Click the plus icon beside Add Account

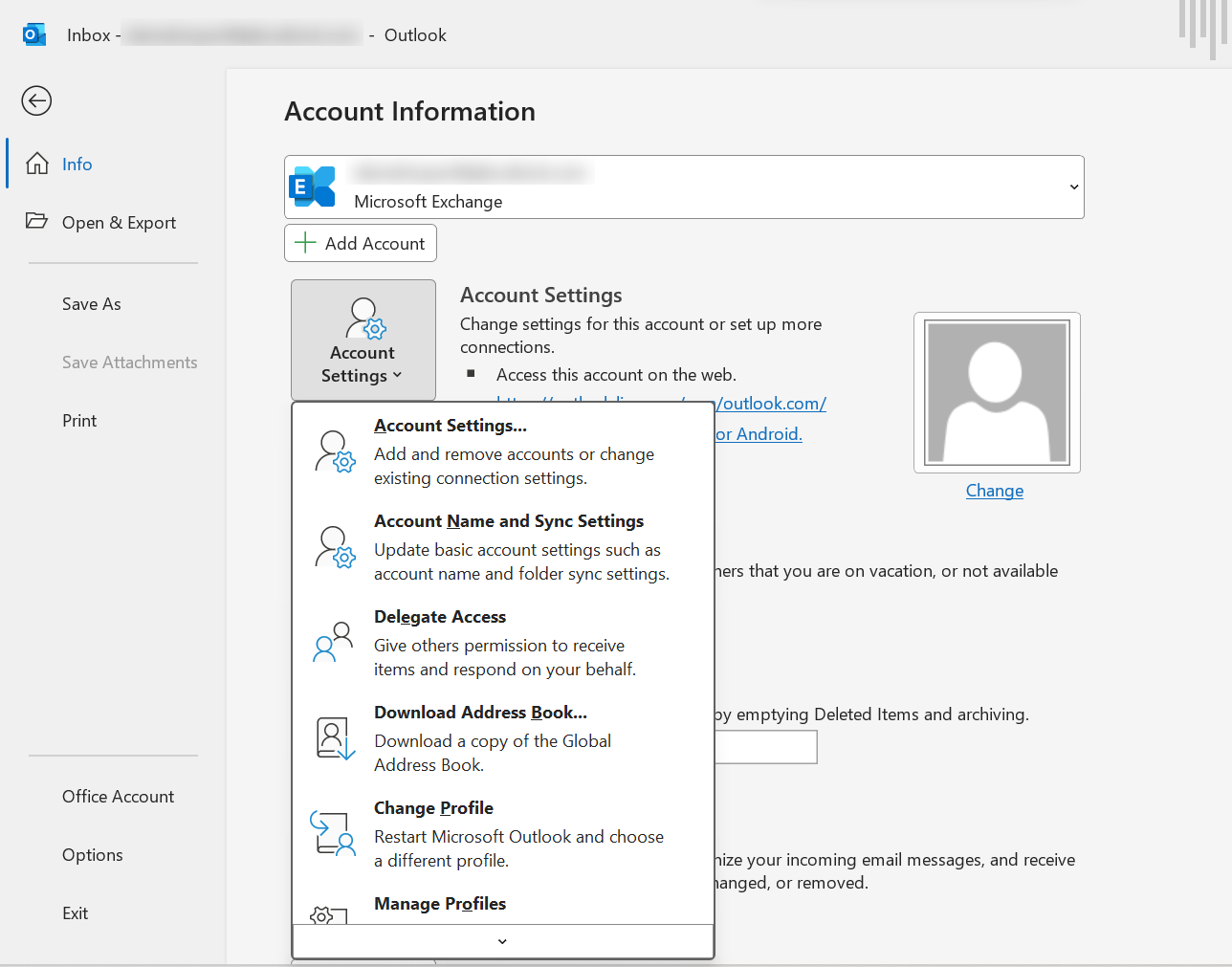[x=305, y=243]
